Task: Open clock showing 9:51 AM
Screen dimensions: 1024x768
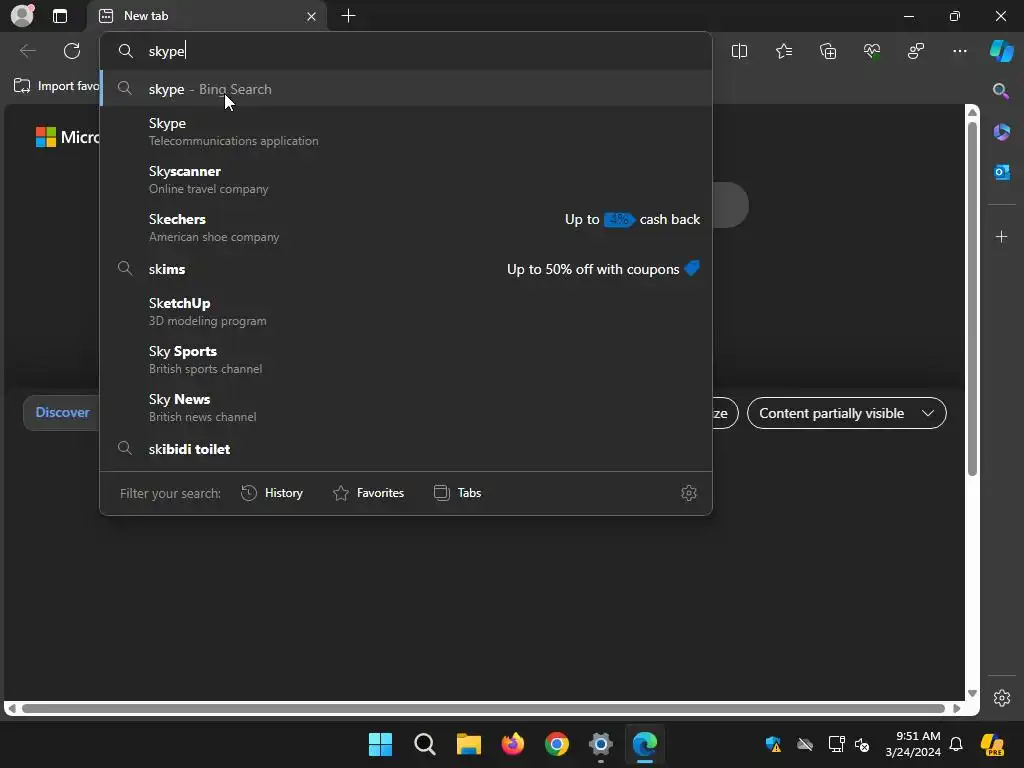Action: tap(913, 744)
